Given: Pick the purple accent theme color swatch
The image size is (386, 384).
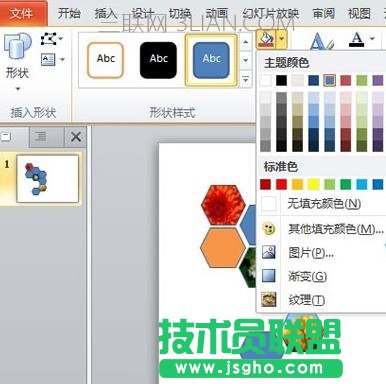Looking at the screenshot, I should click(x=378, y=80).
